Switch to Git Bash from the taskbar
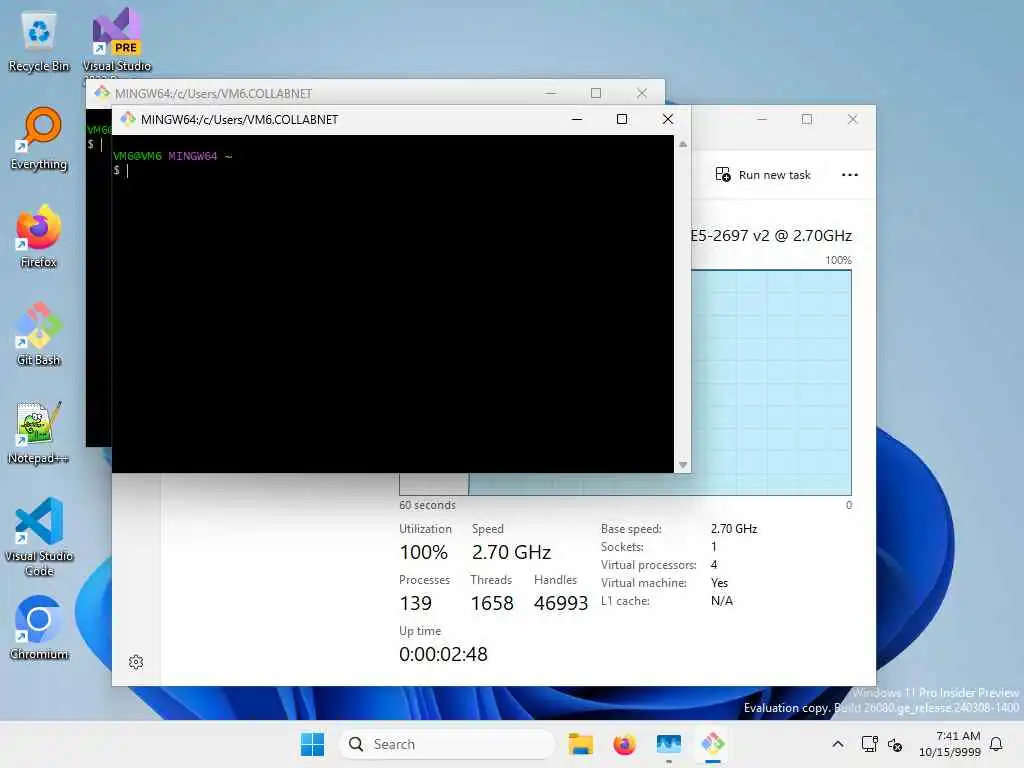 pyautogui.click(x=713, y=744)
